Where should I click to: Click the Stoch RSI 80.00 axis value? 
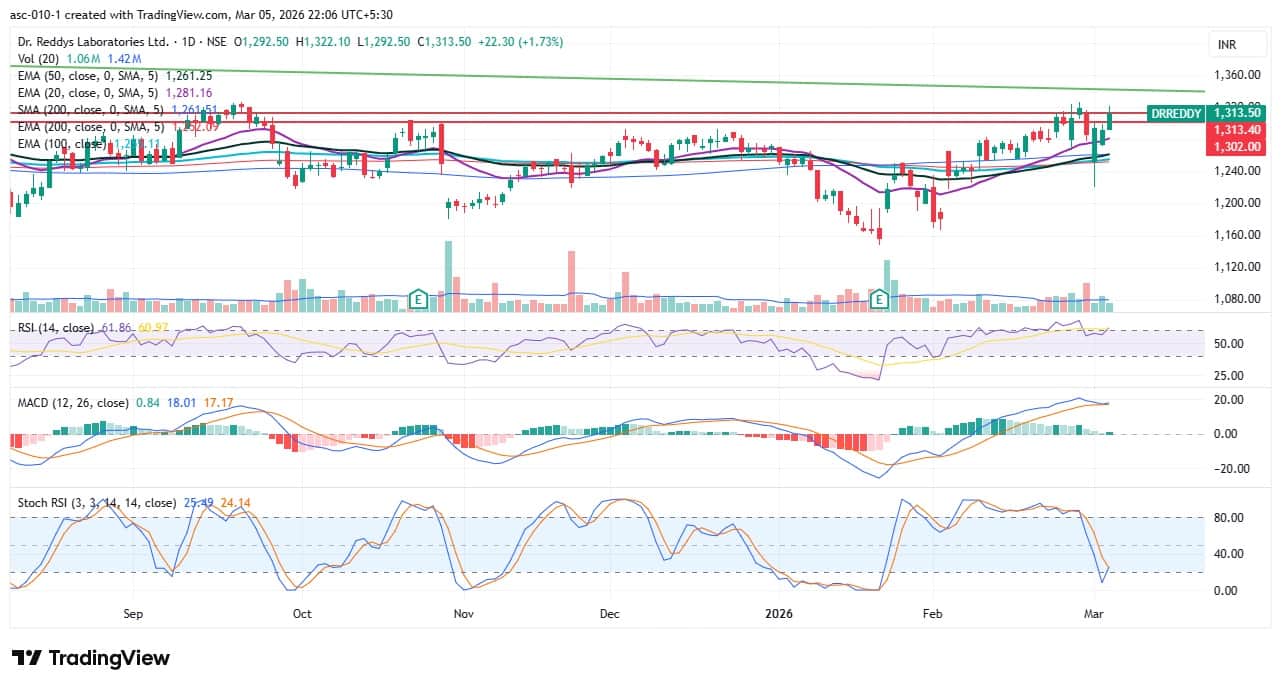(1229, 518)
